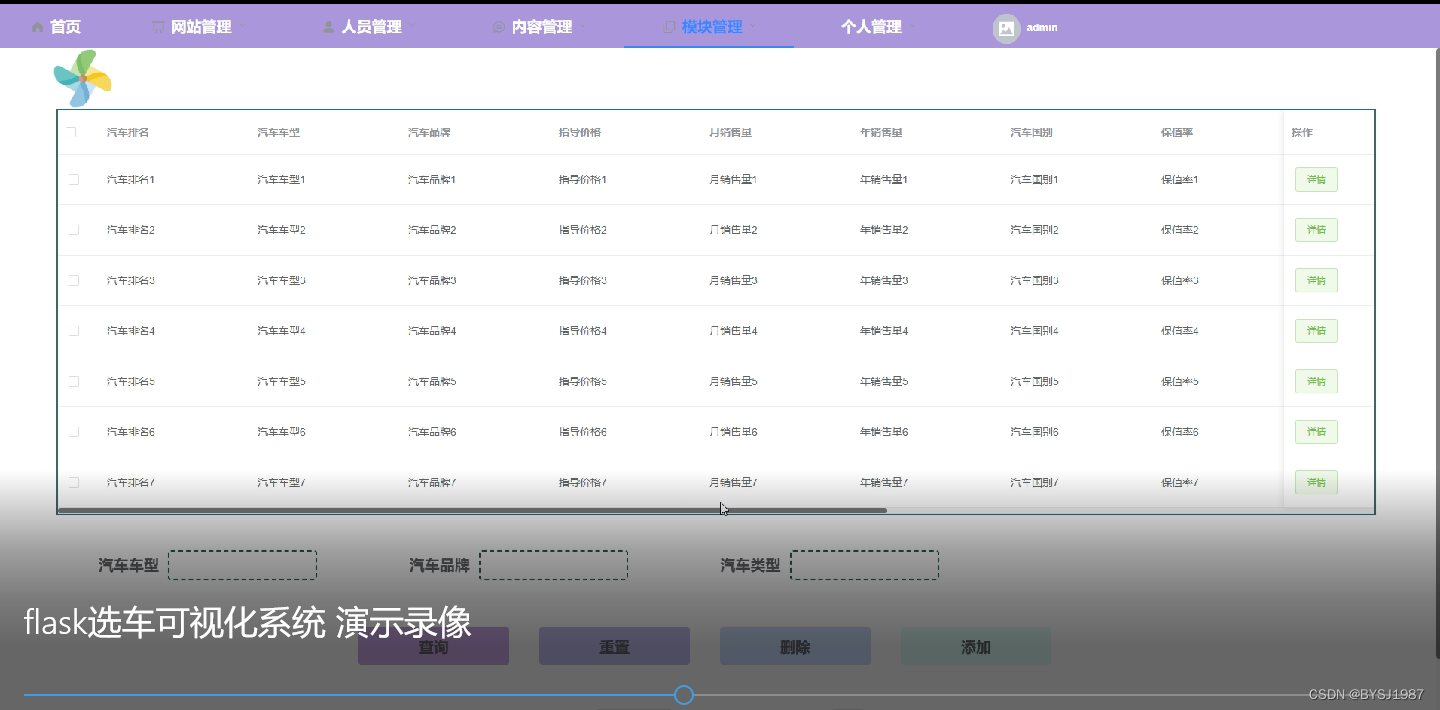Click the 重置 reset button
Viewport: 1440px width, 710px height.
(614, 647)
